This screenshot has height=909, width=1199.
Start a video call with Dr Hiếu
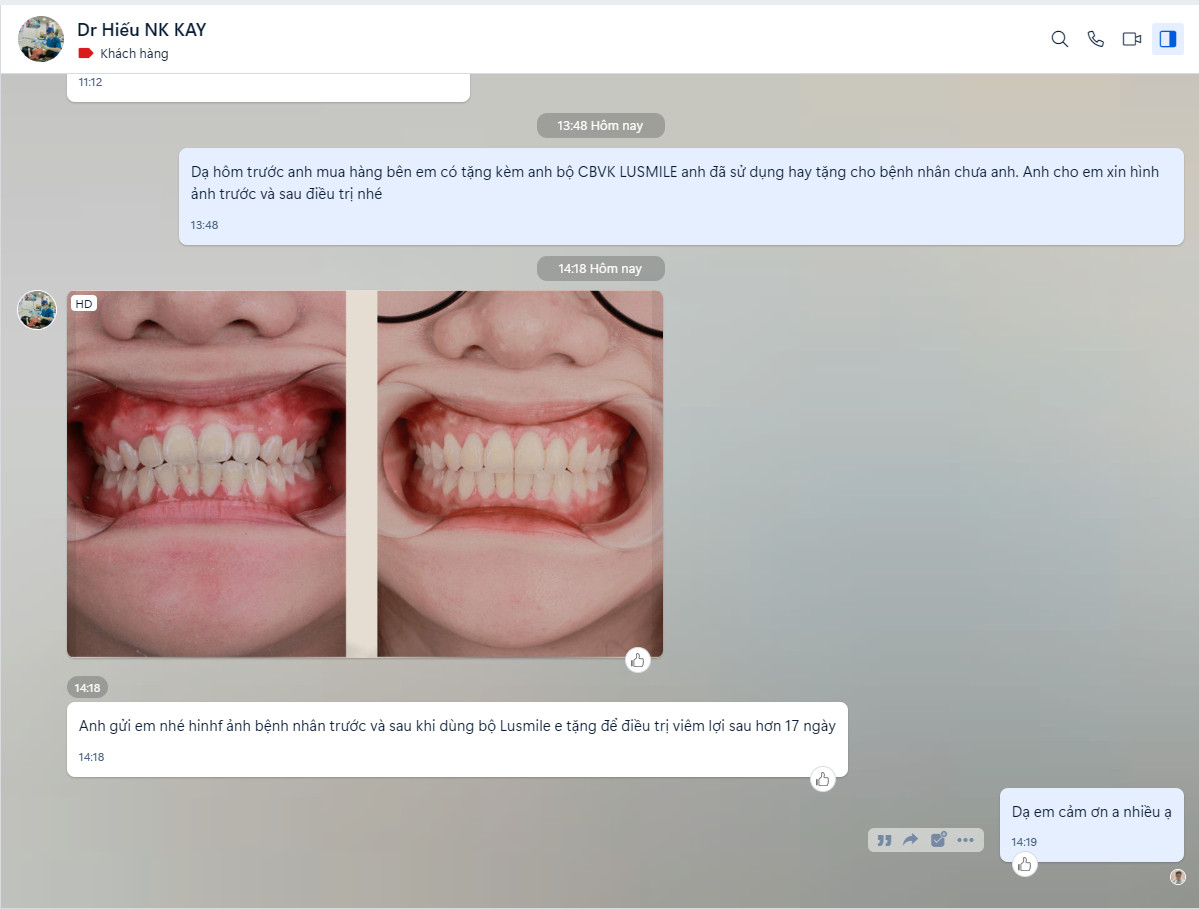click(1132, 39)
